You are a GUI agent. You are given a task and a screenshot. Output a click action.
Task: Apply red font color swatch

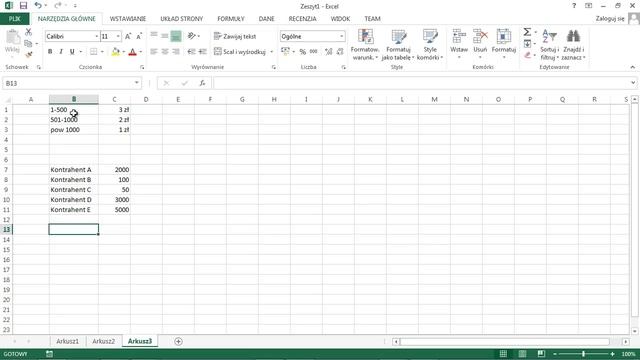(132, 51)
